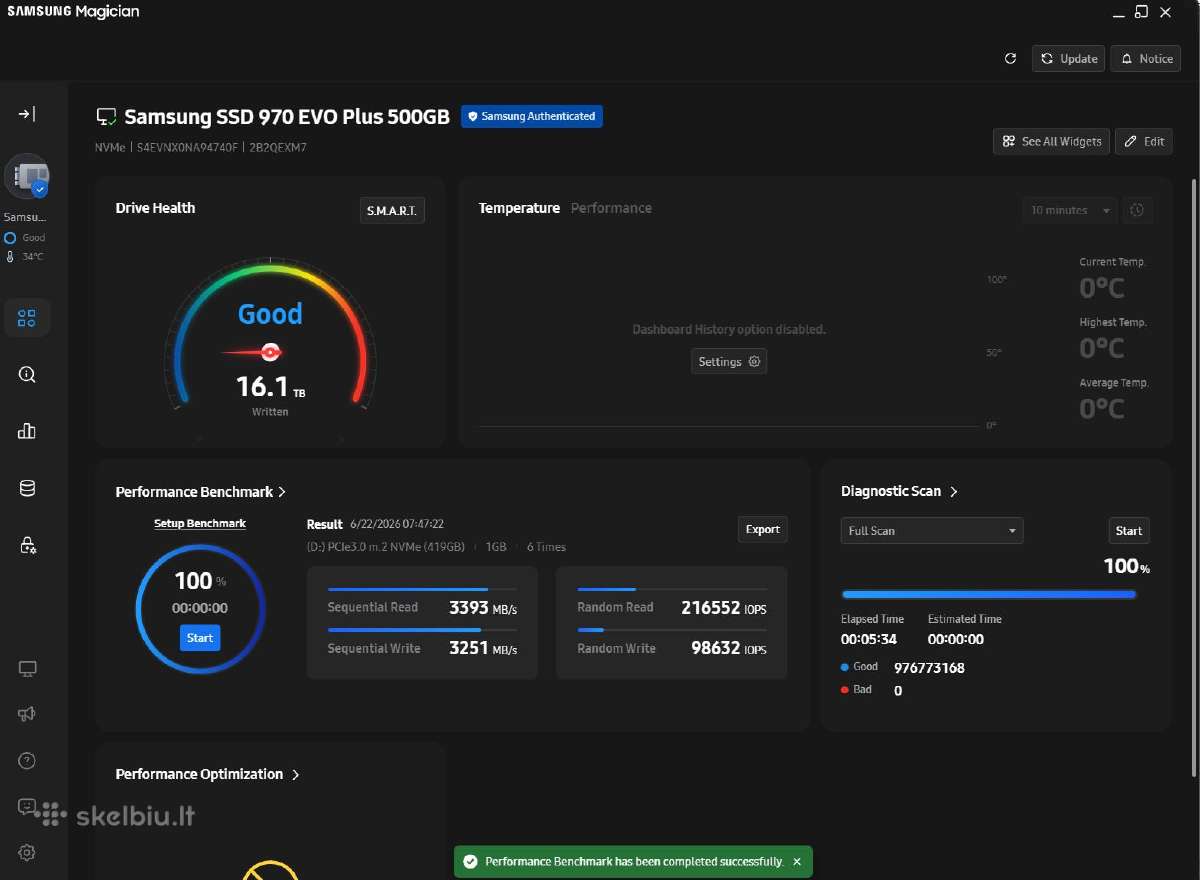The height and width of the screenshot is (880, 1200).
Task: Start the diagnostic scan
Action: coord(1129,530)
